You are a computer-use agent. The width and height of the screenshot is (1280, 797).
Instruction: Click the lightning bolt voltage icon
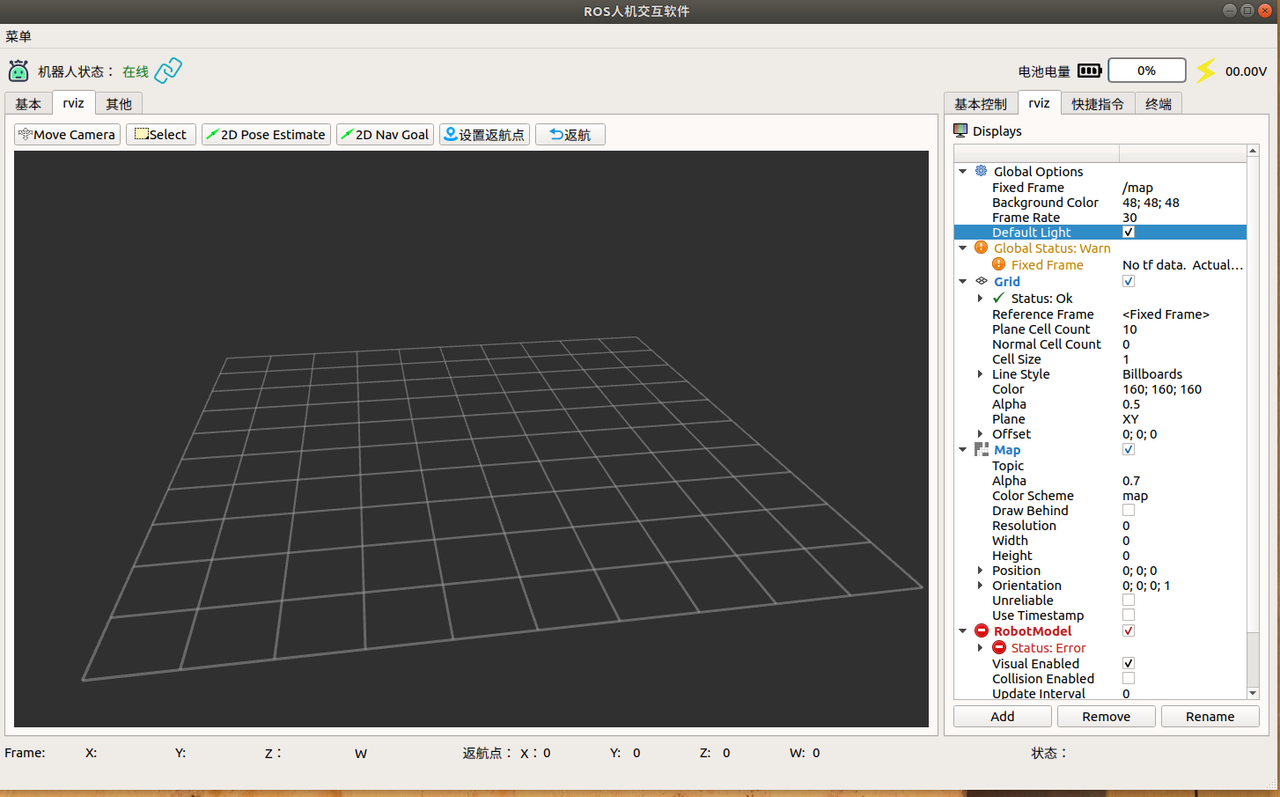[x=1207, y=70]
